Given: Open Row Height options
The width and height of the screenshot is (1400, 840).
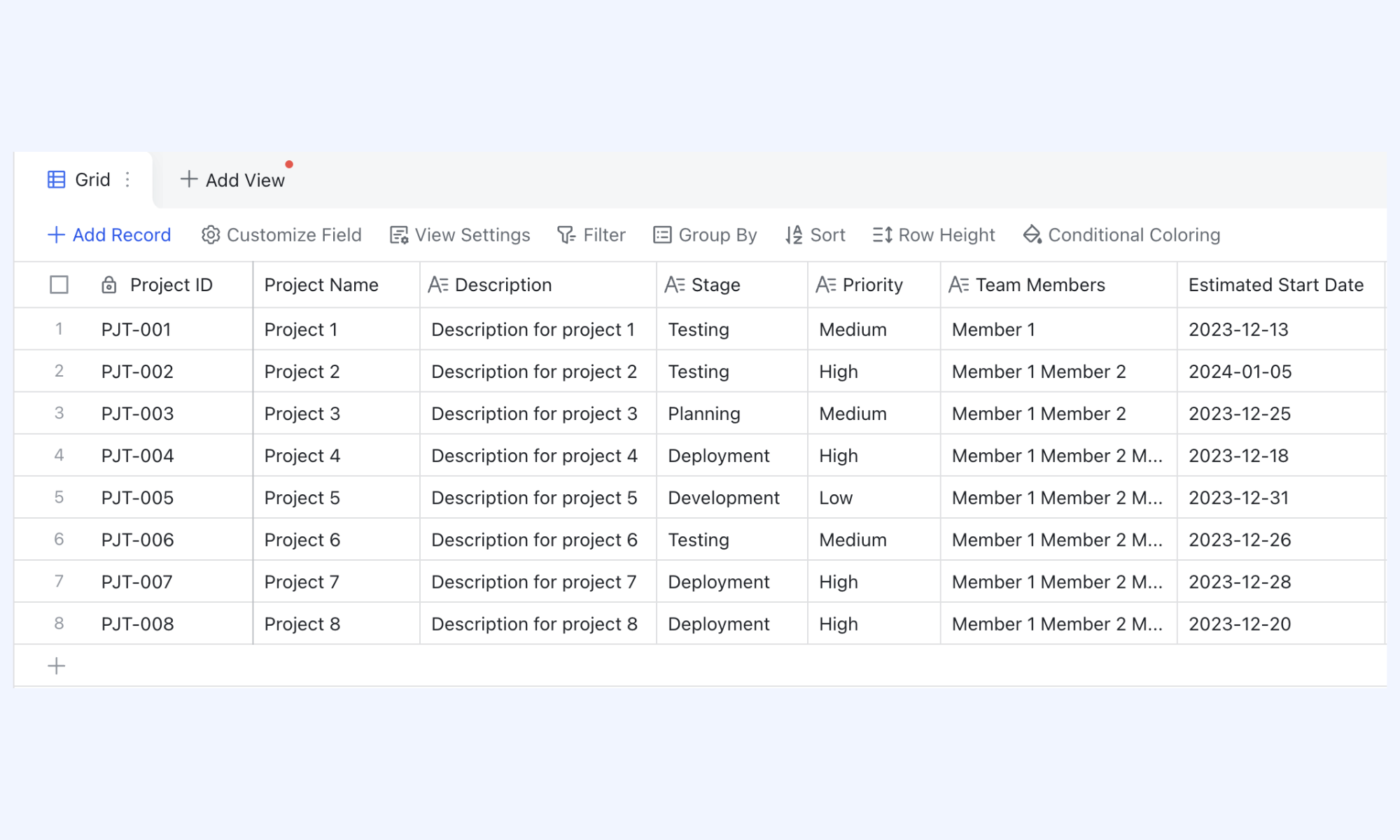Looking at the screenshot, I should pos(934,235).
